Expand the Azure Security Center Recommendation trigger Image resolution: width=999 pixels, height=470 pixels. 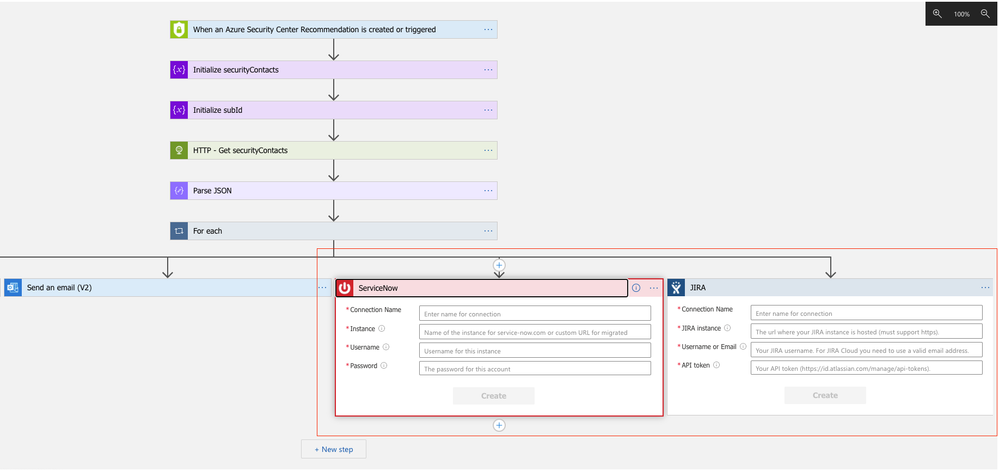tap(334, 29)
